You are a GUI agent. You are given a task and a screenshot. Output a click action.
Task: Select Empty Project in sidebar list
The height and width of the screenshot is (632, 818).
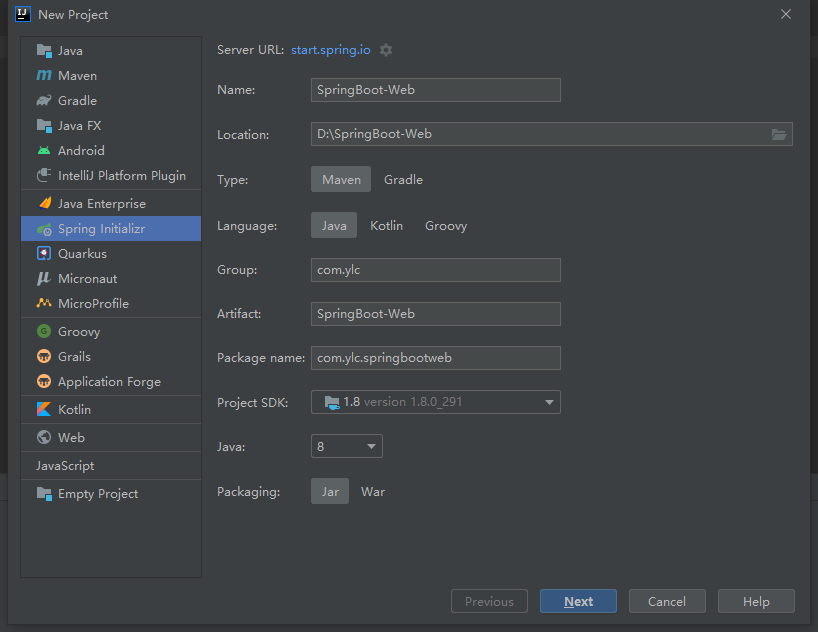111,494
